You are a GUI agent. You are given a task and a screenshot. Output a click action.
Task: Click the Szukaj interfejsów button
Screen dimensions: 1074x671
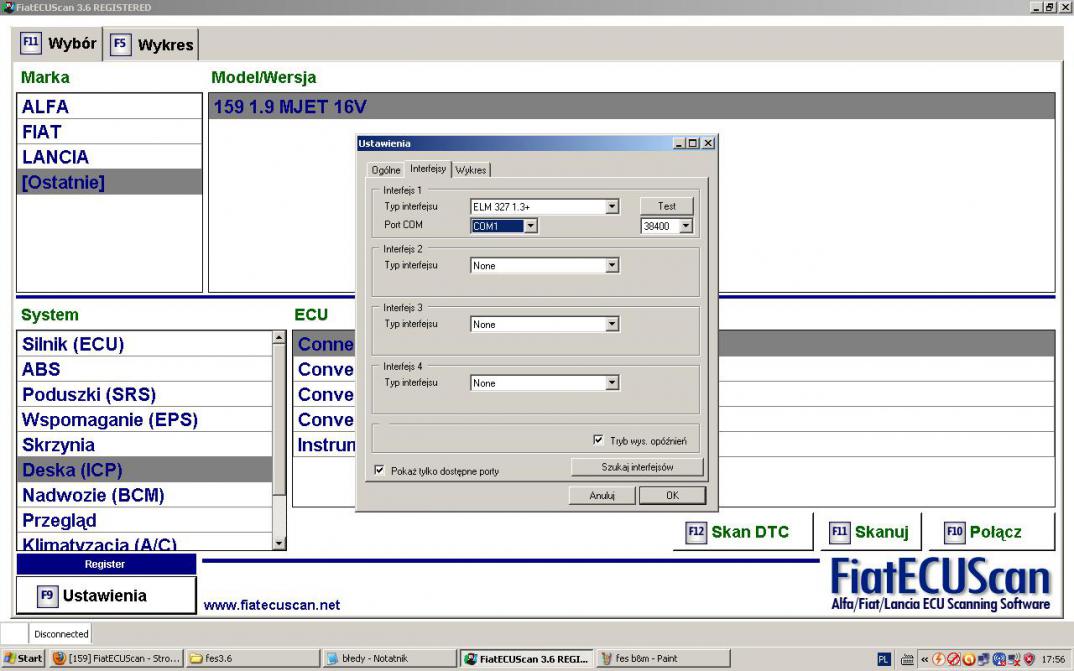click(637, 467)
